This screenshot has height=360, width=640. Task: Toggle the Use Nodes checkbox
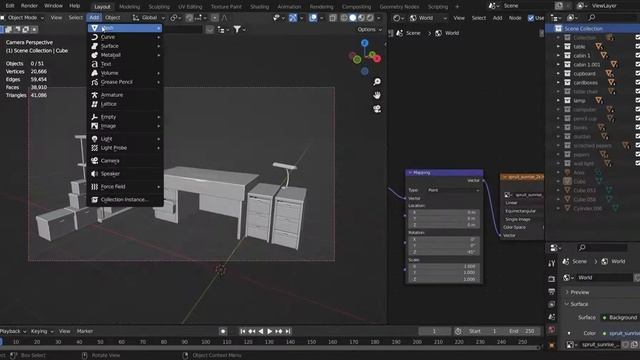pyautogui.click(x=531, y=18)
